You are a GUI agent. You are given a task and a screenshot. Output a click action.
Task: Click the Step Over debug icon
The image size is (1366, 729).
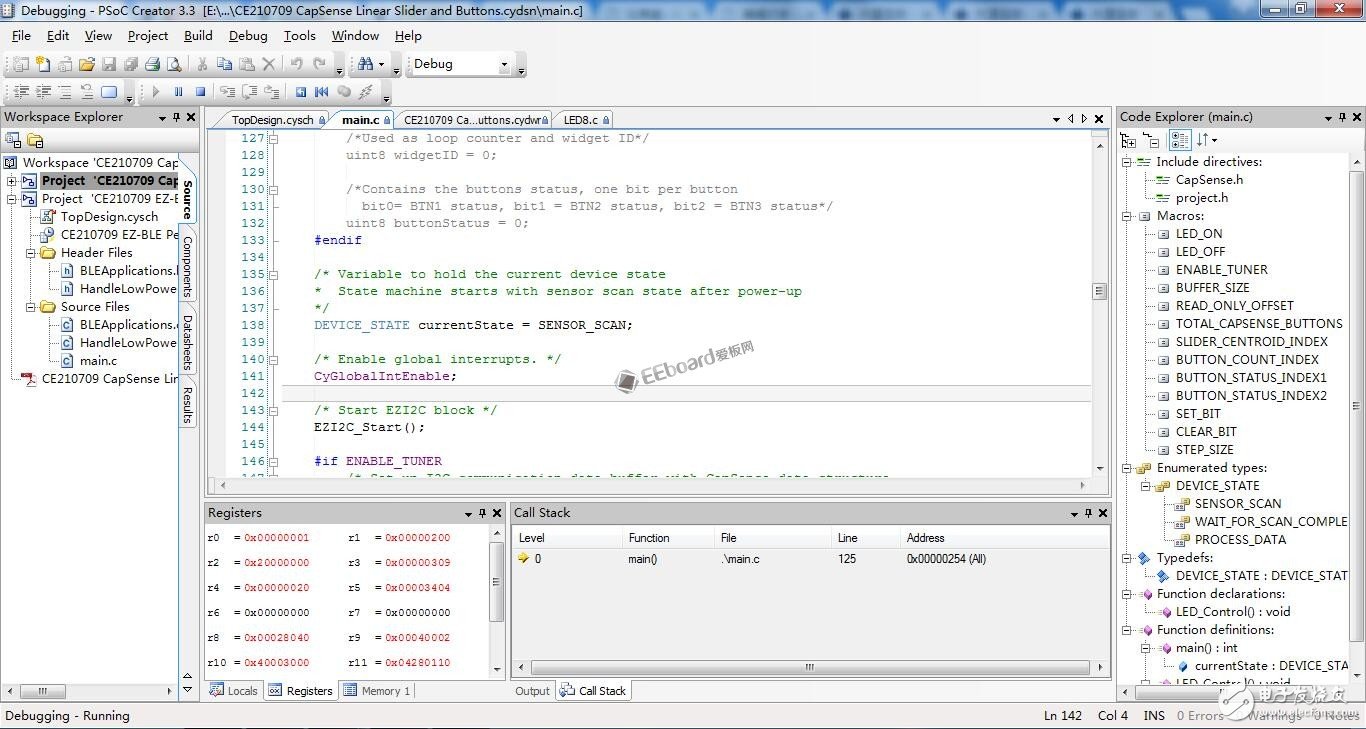point(249,92)
